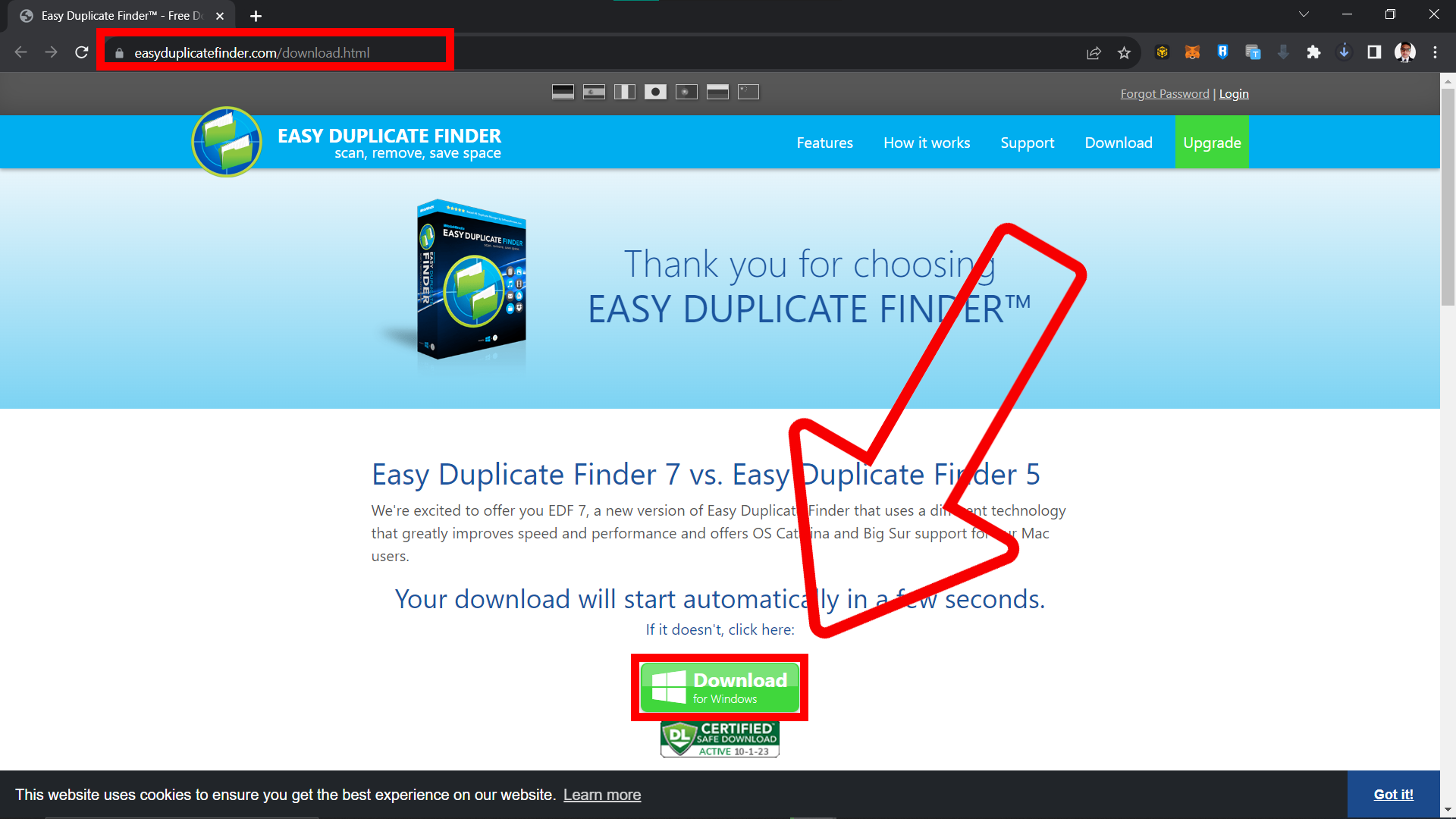Click the download arrow icon in browser toolbar
The width and height of the screenshot is (1456, 819).
click(1343, 52)
